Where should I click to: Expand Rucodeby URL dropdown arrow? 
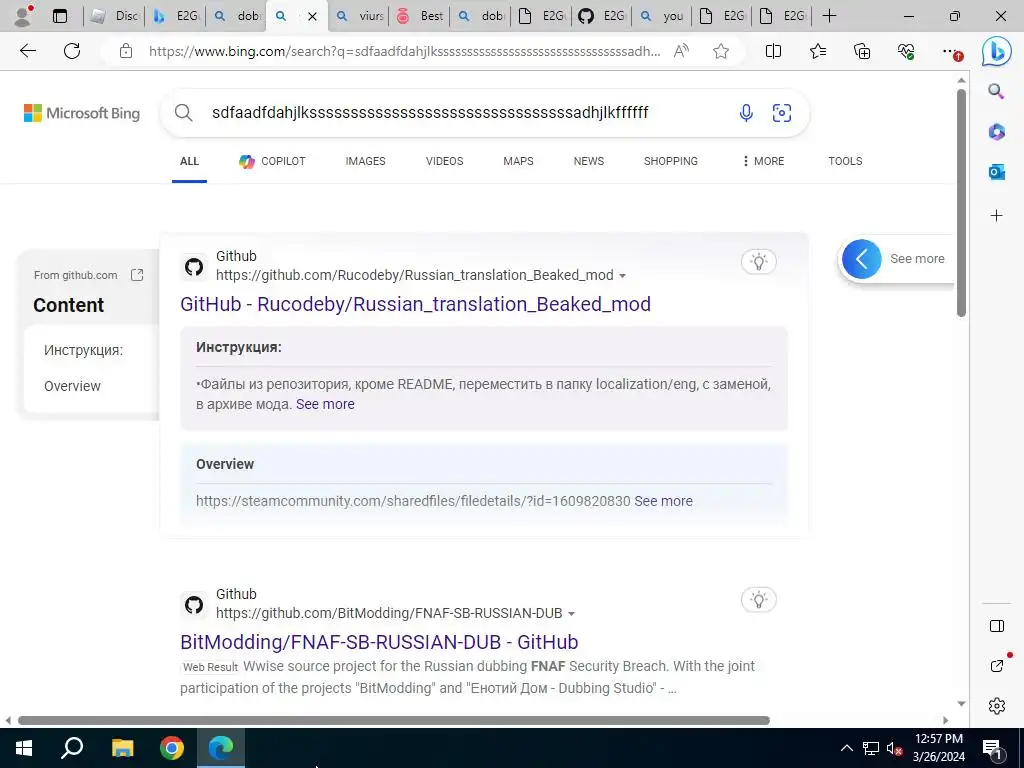click(622, 276)
